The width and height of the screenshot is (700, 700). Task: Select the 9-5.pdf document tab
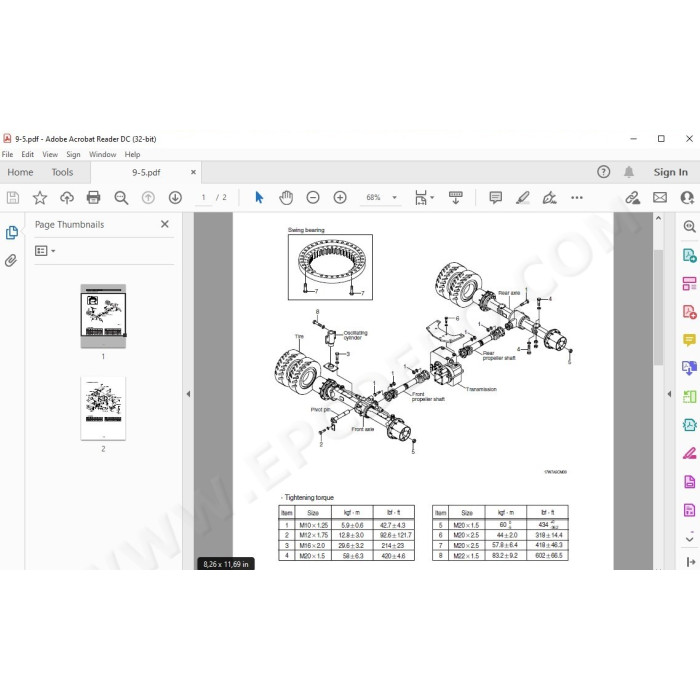146,173
